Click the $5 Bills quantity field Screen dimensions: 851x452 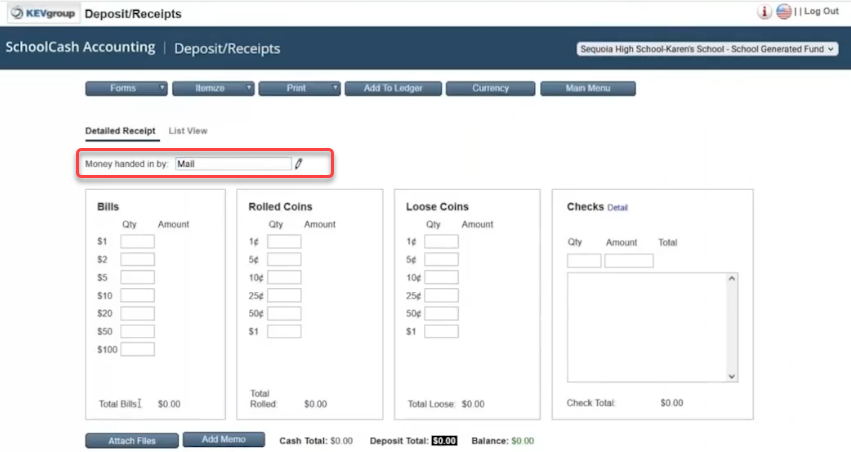pyautogui.click(x=137, y=277)
